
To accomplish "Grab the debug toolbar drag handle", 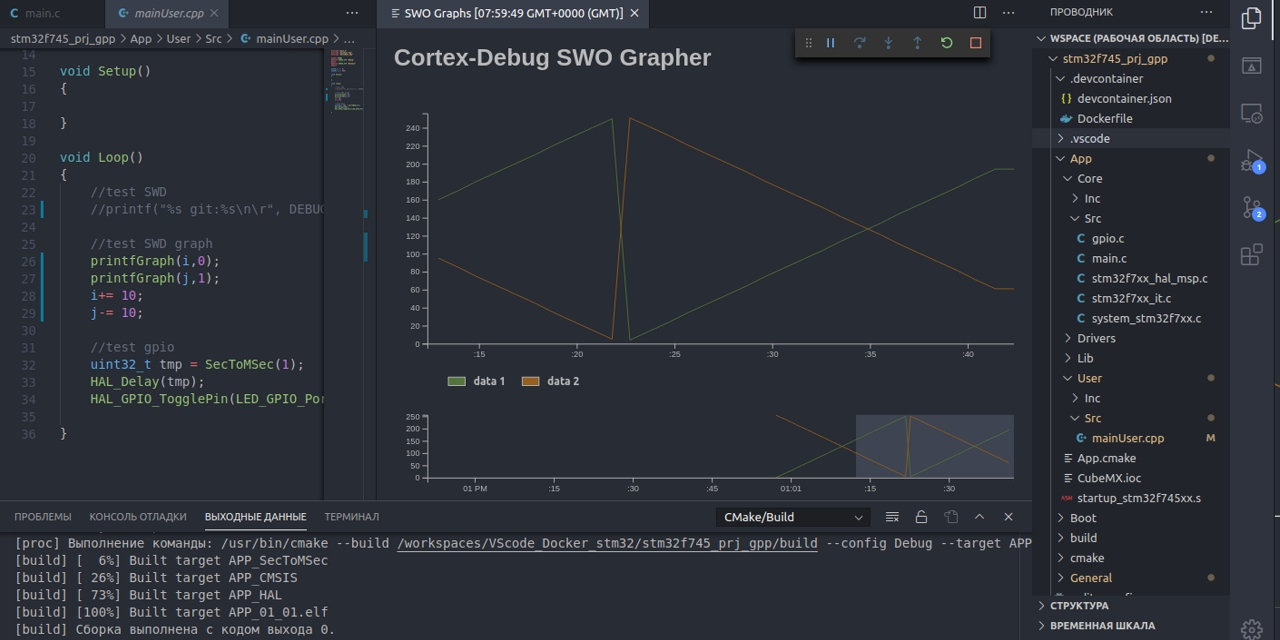I will click(808, 43).
